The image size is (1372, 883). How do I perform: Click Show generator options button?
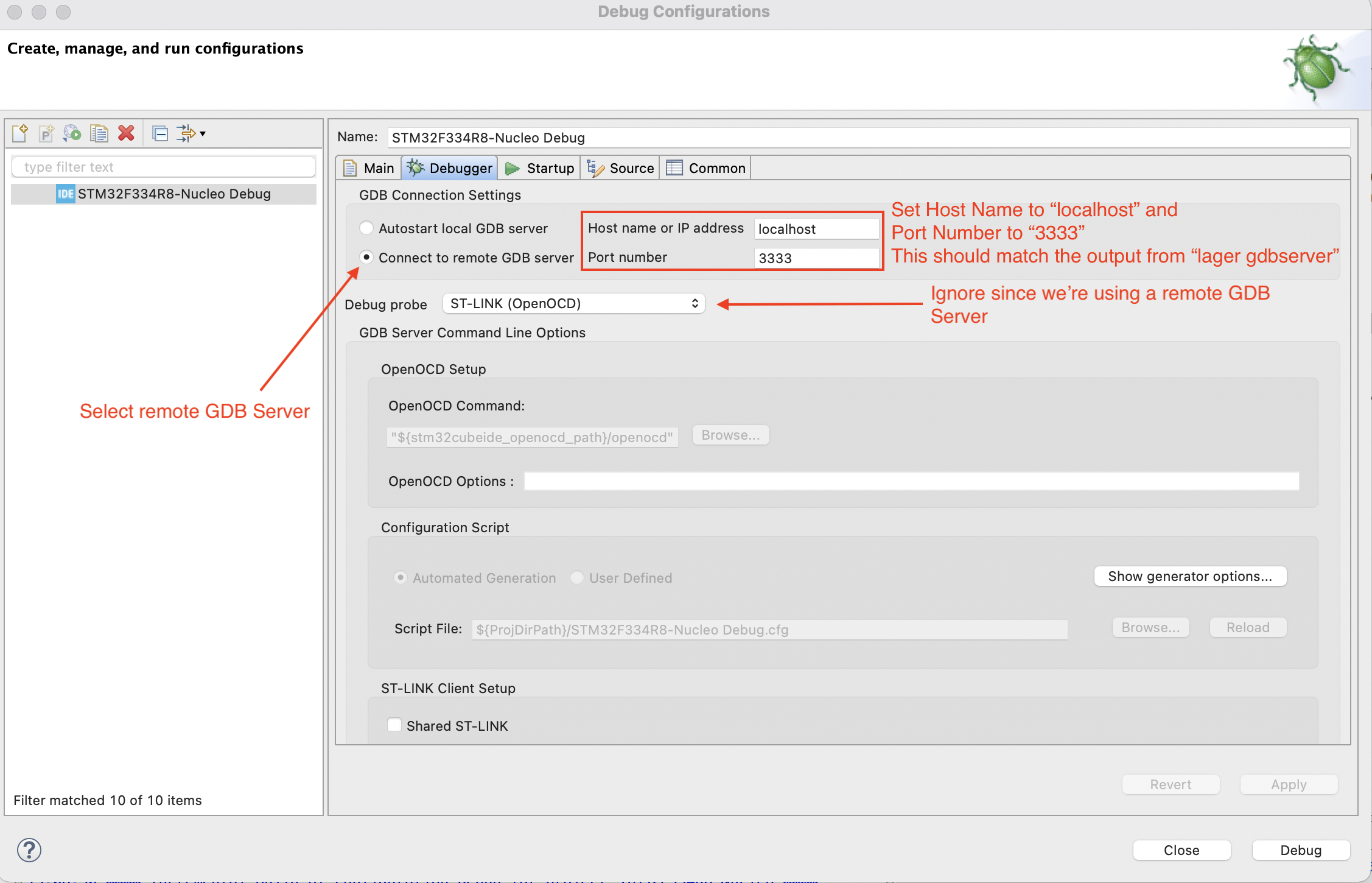click(x=1191, y=576)
